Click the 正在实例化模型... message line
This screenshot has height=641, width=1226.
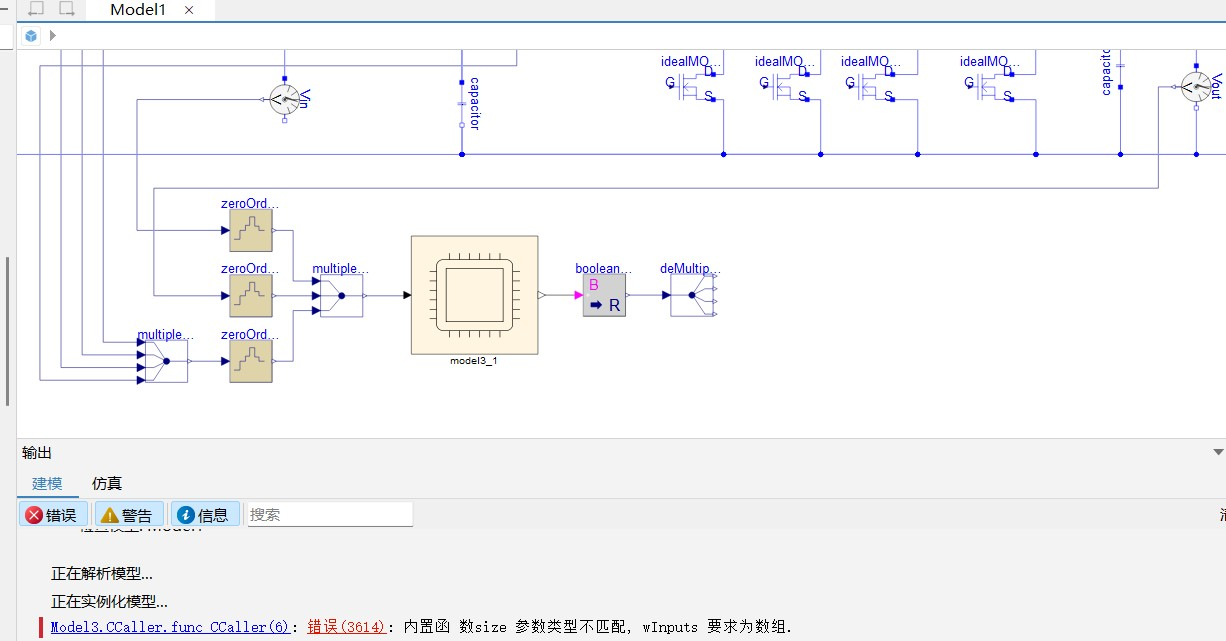109,601
